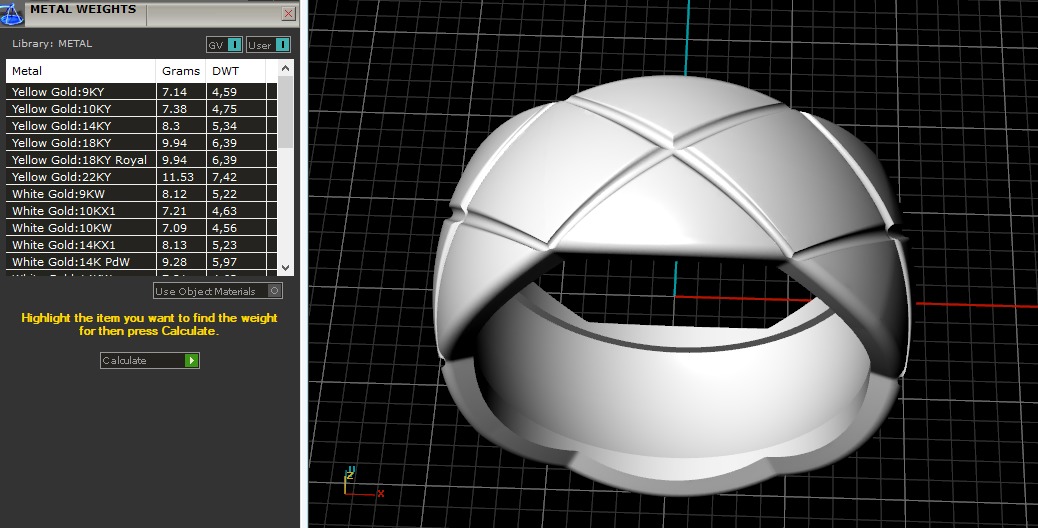The height and width of the screenshot is (528, 1038).
Task: Click the 7.14 grams value
Action: 174,92
